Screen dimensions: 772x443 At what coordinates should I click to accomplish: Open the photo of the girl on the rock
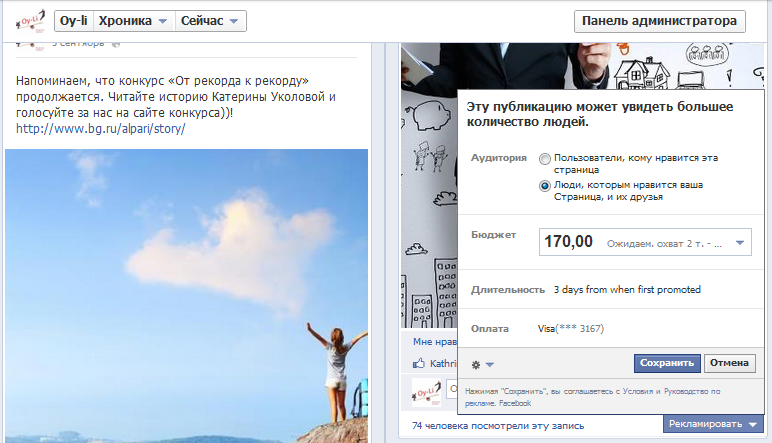[187, 295]
